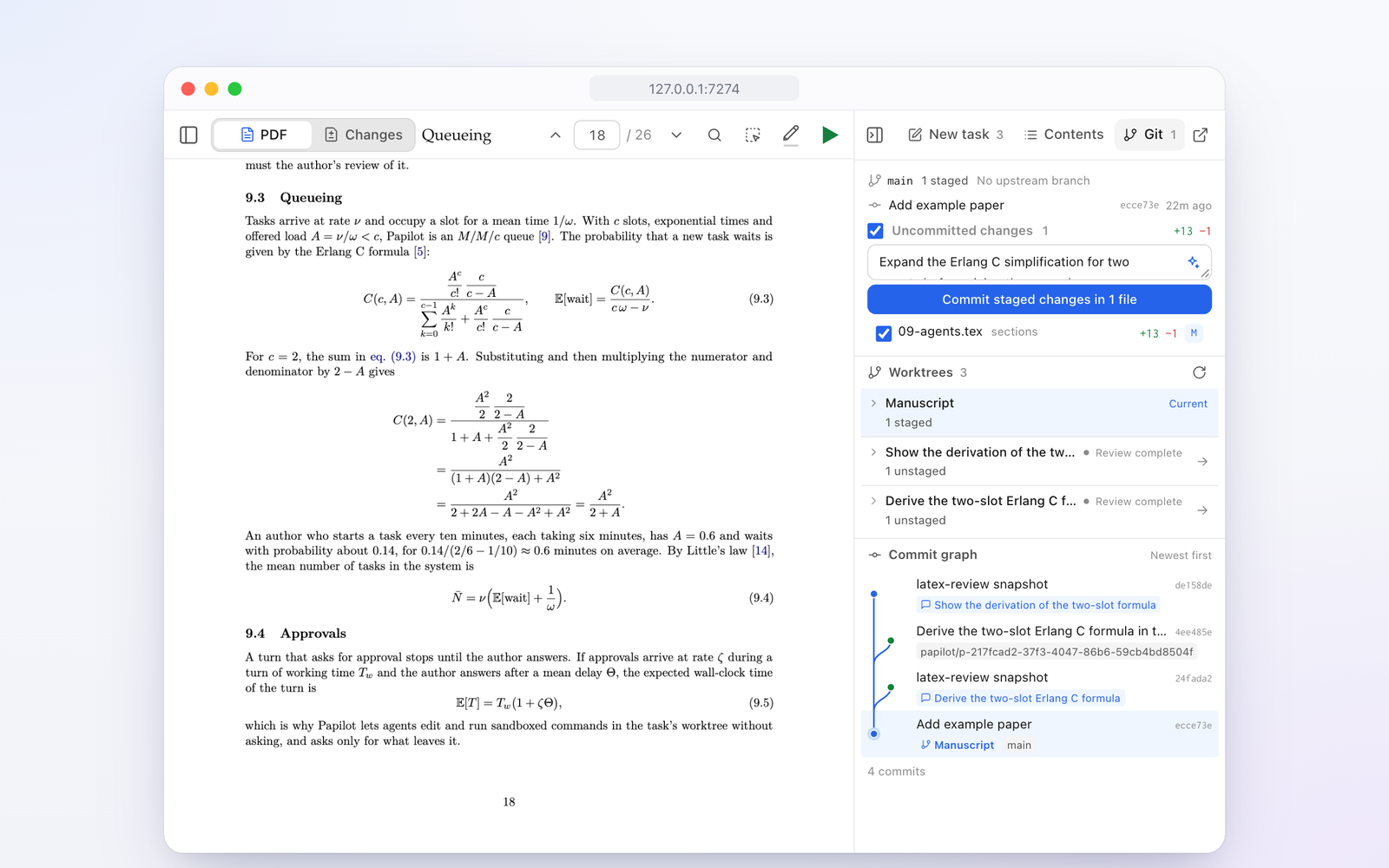Generate commit message with sparkle icon
This screenshot has height=868, width=1389.
point(1194,261)
